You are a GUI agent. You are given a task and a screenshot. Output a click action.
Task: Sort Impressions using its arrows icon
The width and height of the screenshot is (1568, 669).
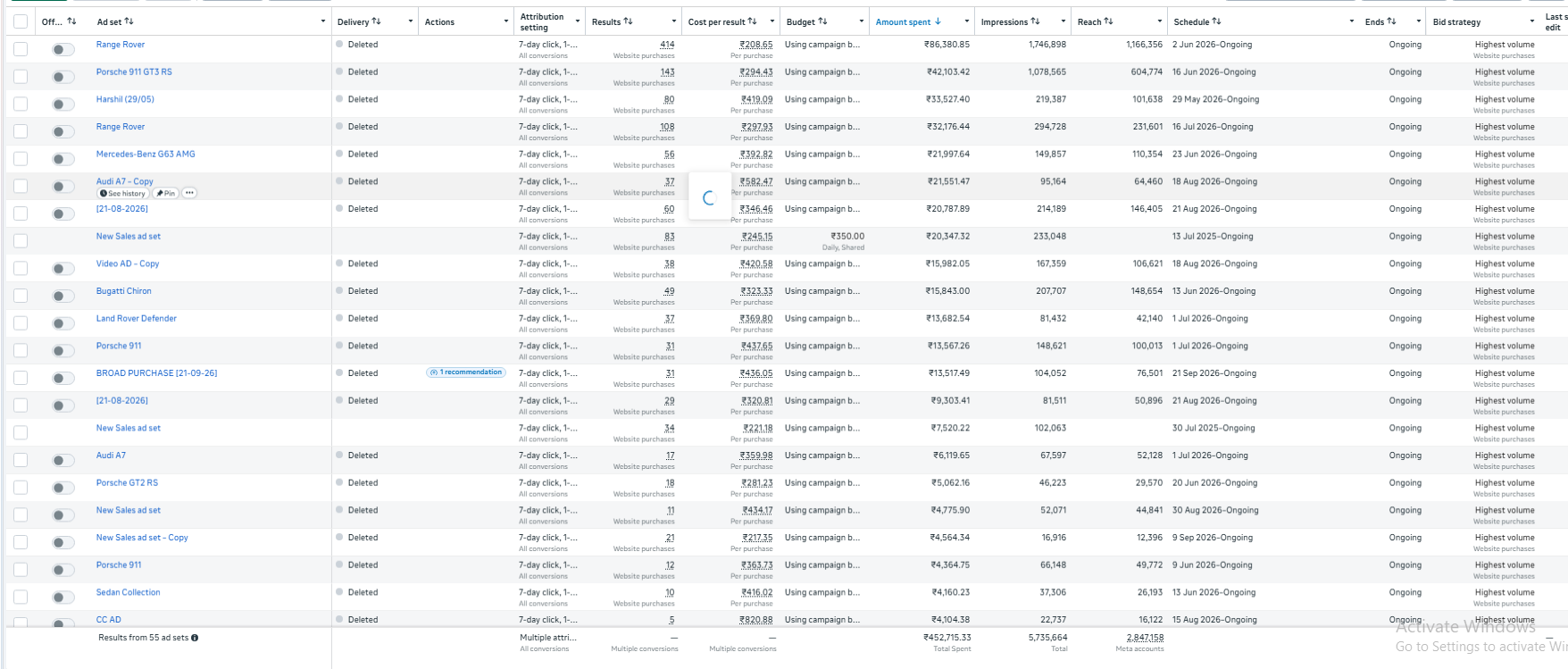pyautogui.click(x=1035, y=21)
